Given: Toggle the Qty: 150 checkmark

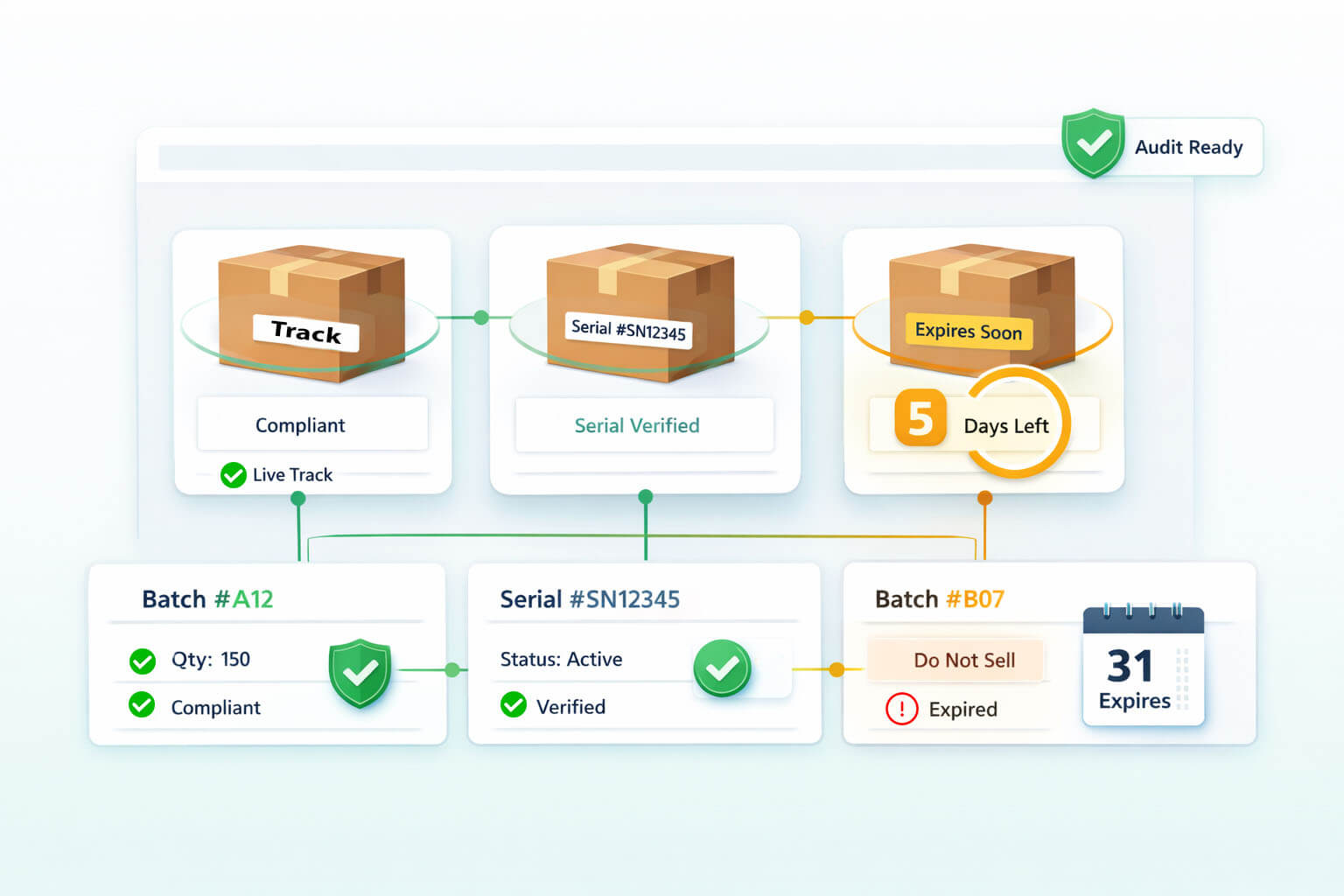Looking at the screenshot, I should [x=142, y=661].
